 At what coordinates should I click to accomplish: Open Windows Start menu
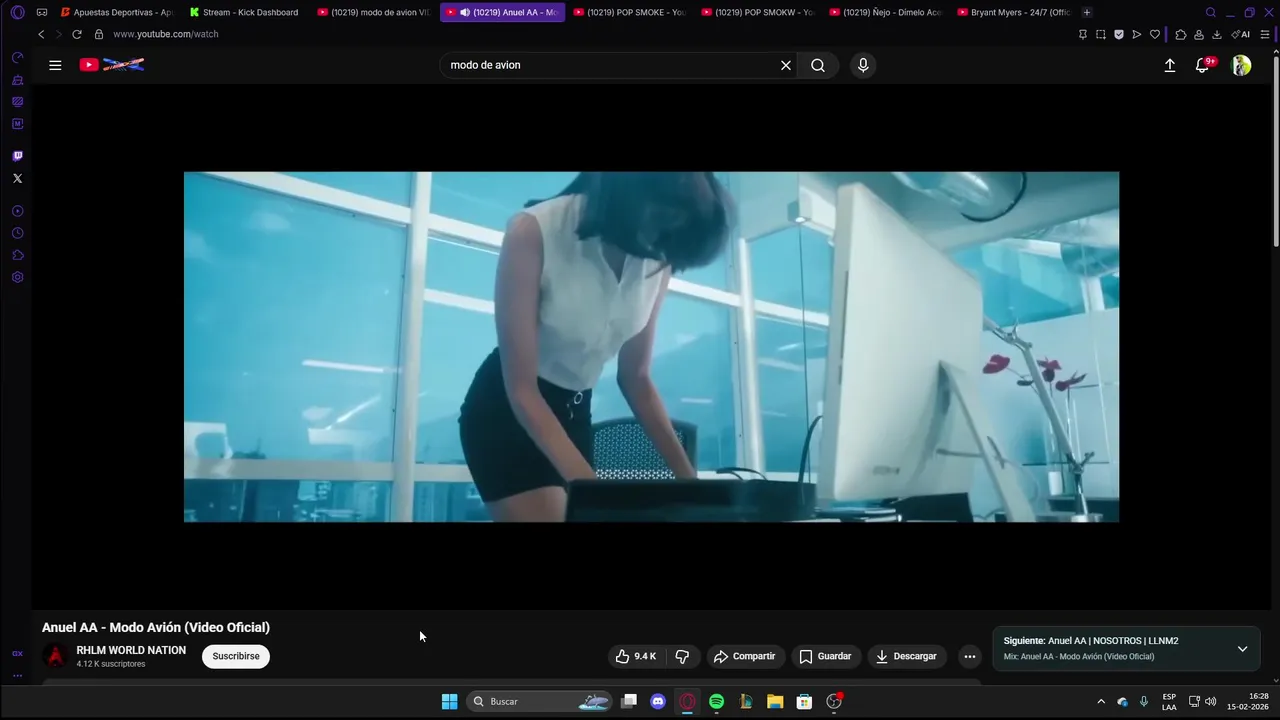[450, 701]
